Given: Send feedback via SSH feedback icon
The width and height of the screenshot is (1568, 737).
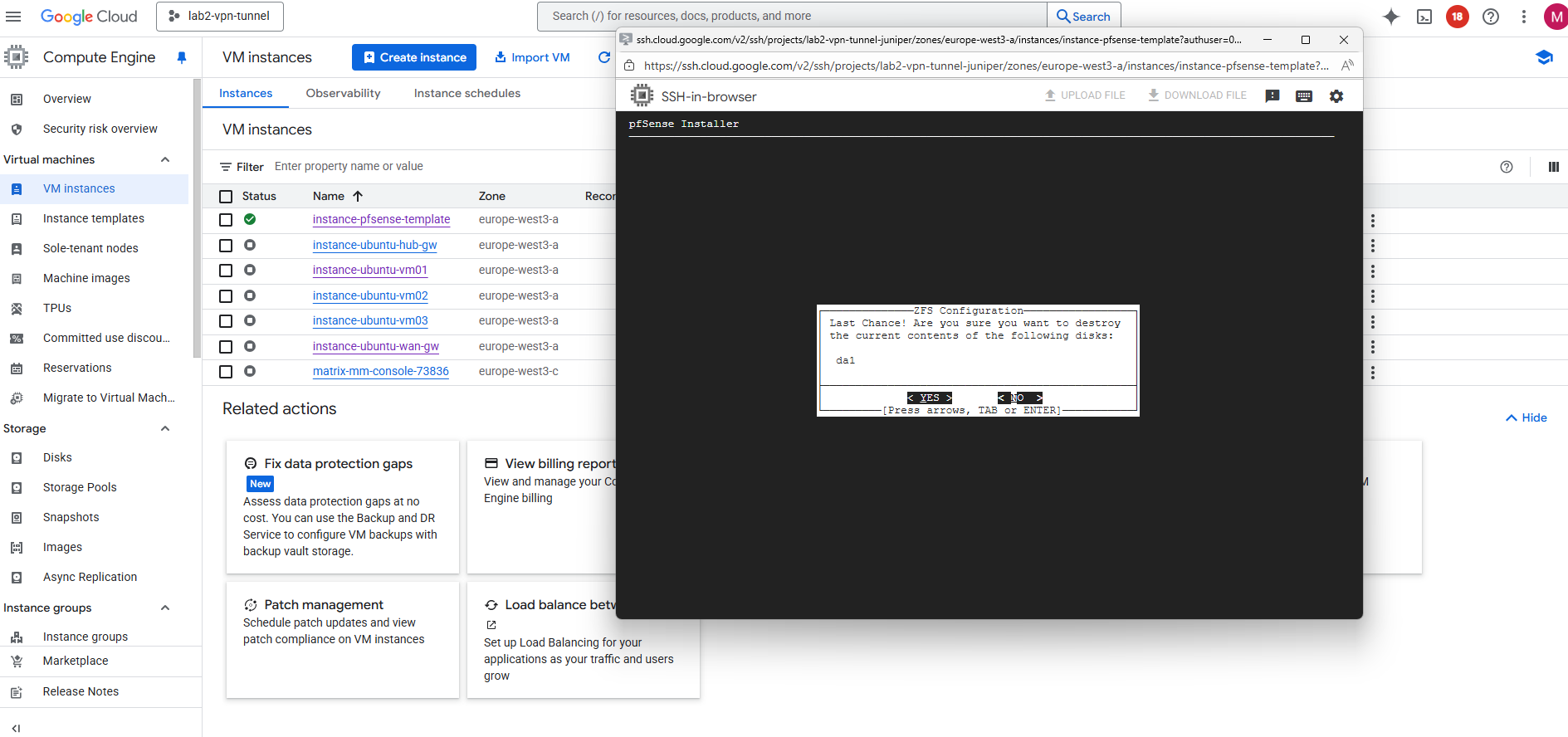Looking at the screenshot, I should [1272, 96].
